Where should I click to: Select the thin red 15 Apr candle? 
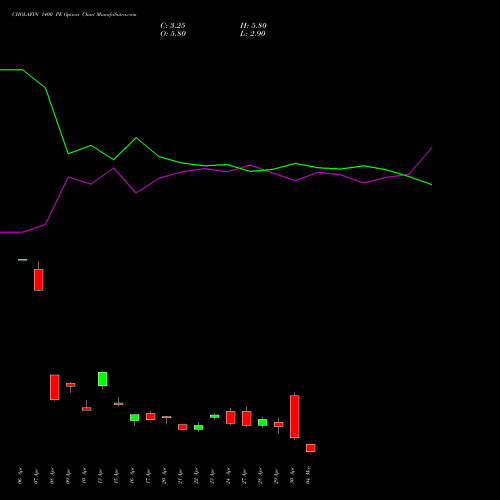pos(119,404)
